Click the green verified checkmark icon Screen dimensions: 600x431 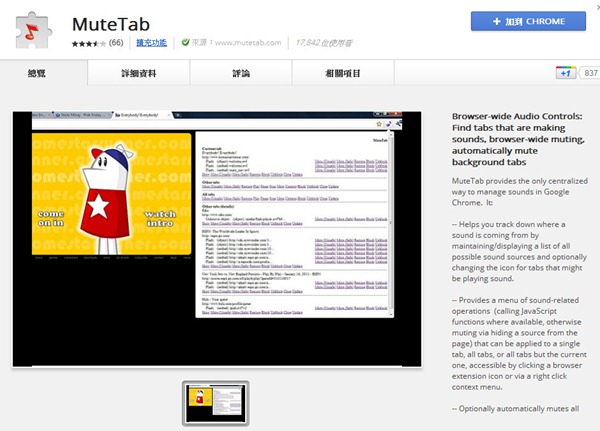(185, 42)
